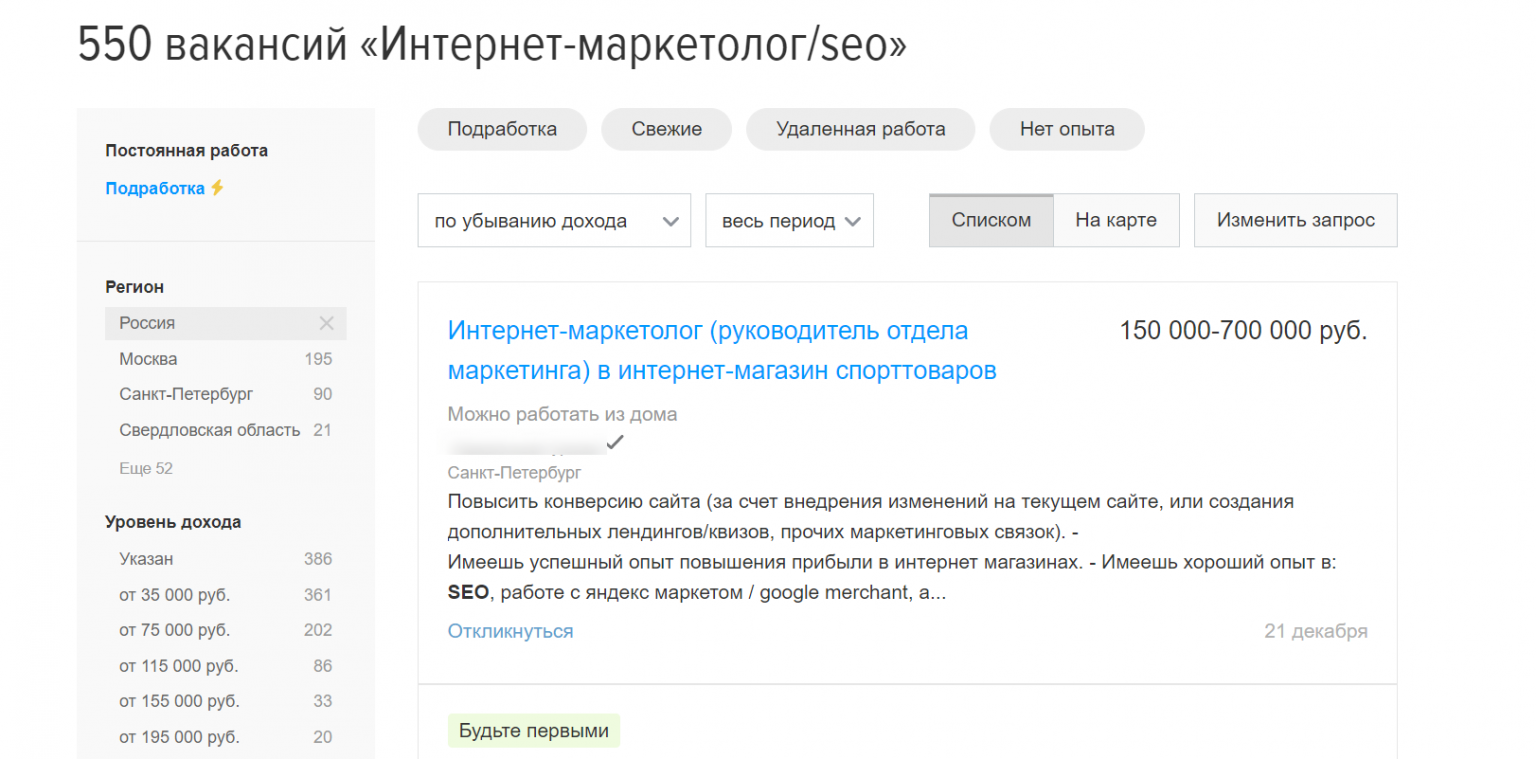Select the Россия region item
Viewport: 1536px width, 759px height.
click(226, 323)
